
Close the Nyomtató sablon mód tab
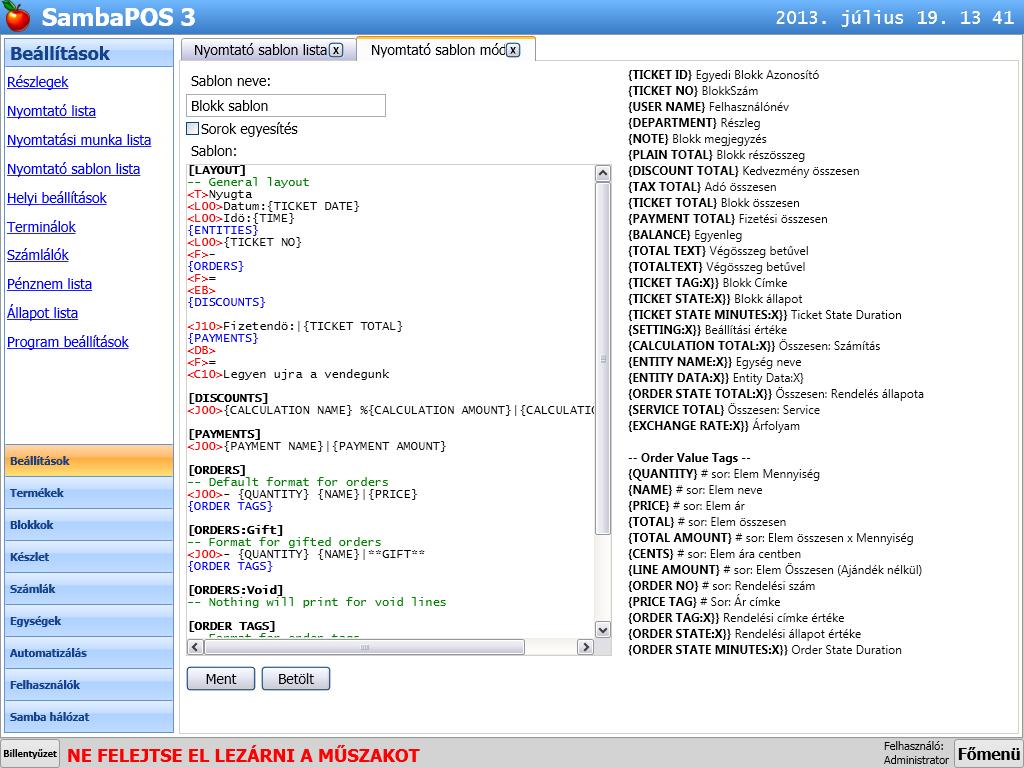tap(513, 50)
